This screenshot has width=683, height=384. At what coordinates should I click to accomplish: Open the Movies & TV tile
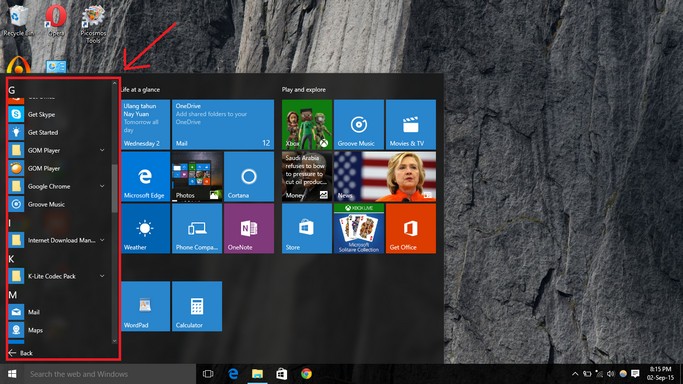(x=411, y=125)
